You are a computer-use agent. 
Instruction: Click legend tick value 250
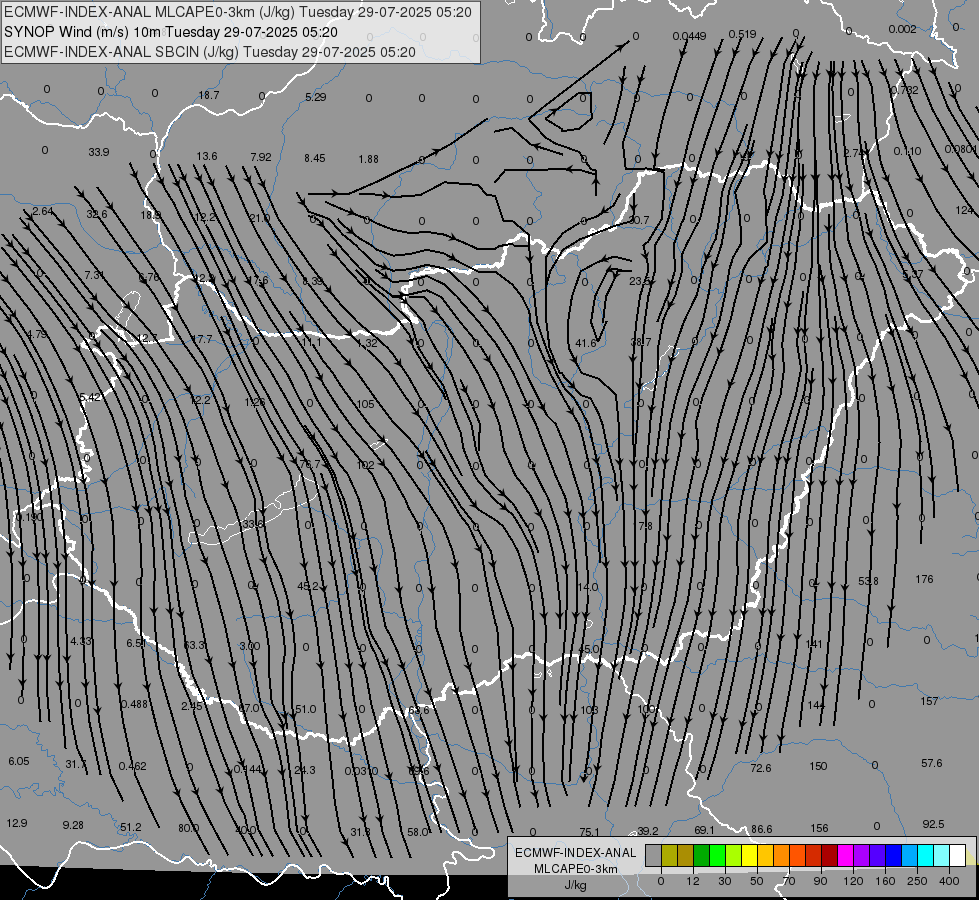[x=917, y=881]
